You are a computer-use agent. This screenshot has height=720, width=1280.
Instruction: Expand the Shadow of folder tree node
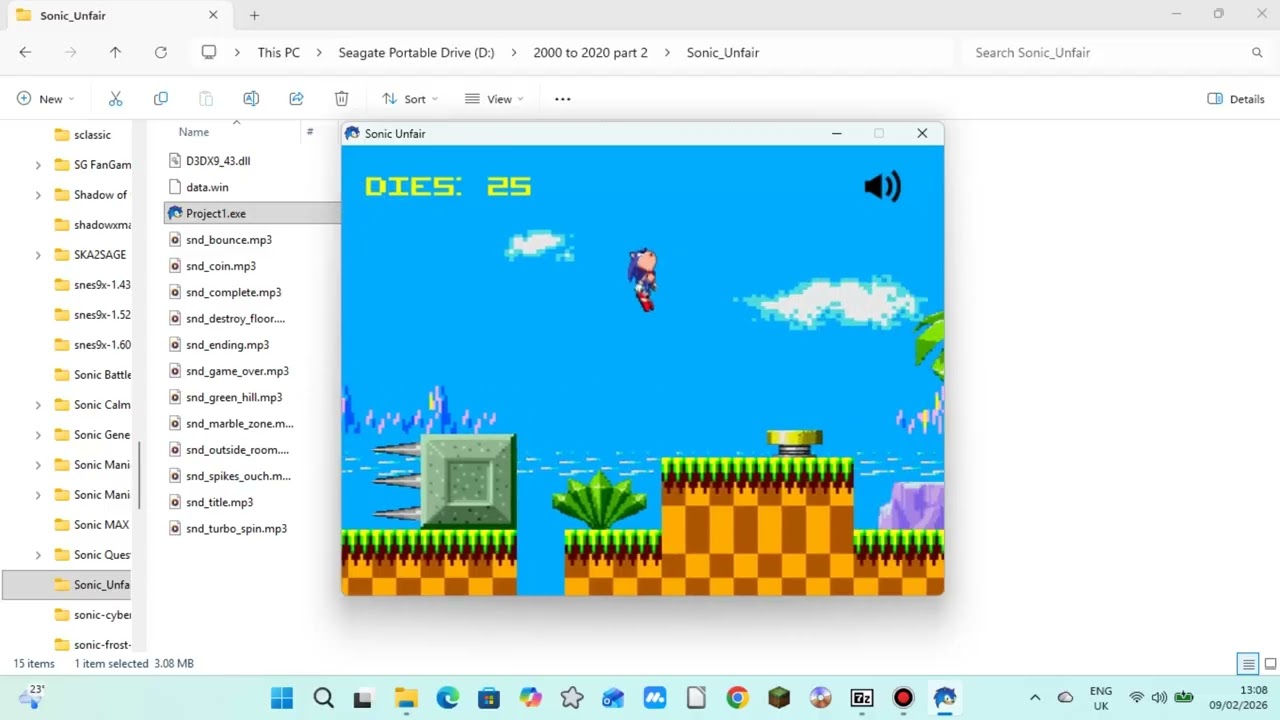[38, 195]
